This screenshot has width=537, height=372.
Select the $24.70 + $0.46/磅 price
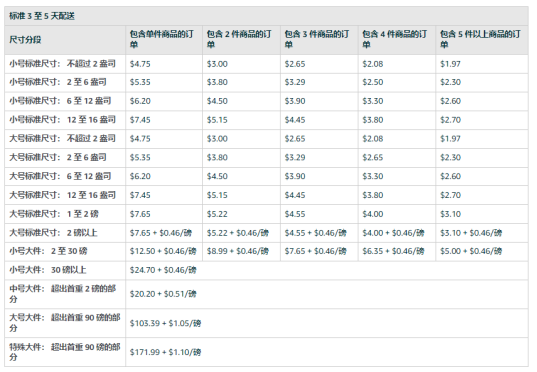[163, 270]
